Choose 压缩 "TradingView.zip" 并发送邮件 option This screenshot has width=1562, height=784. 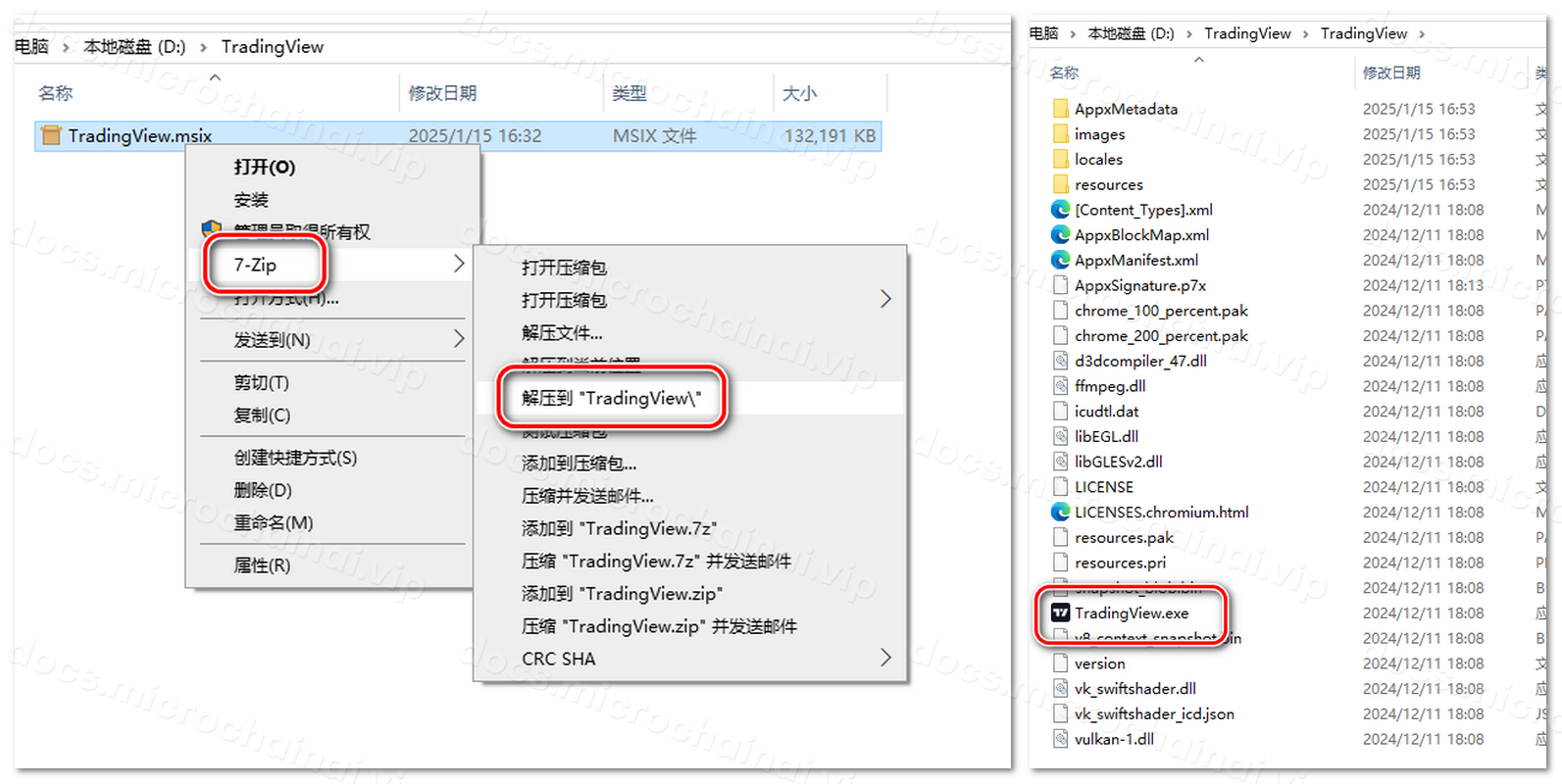point(660,626)
